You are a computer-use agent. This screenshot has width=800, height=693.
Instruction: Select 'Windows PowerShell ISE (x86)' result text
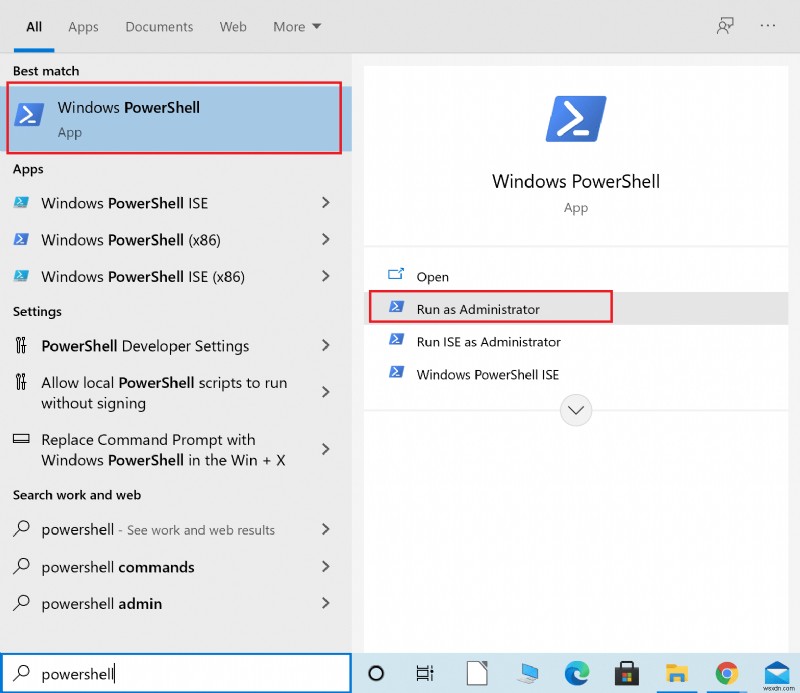pos(143,277)
